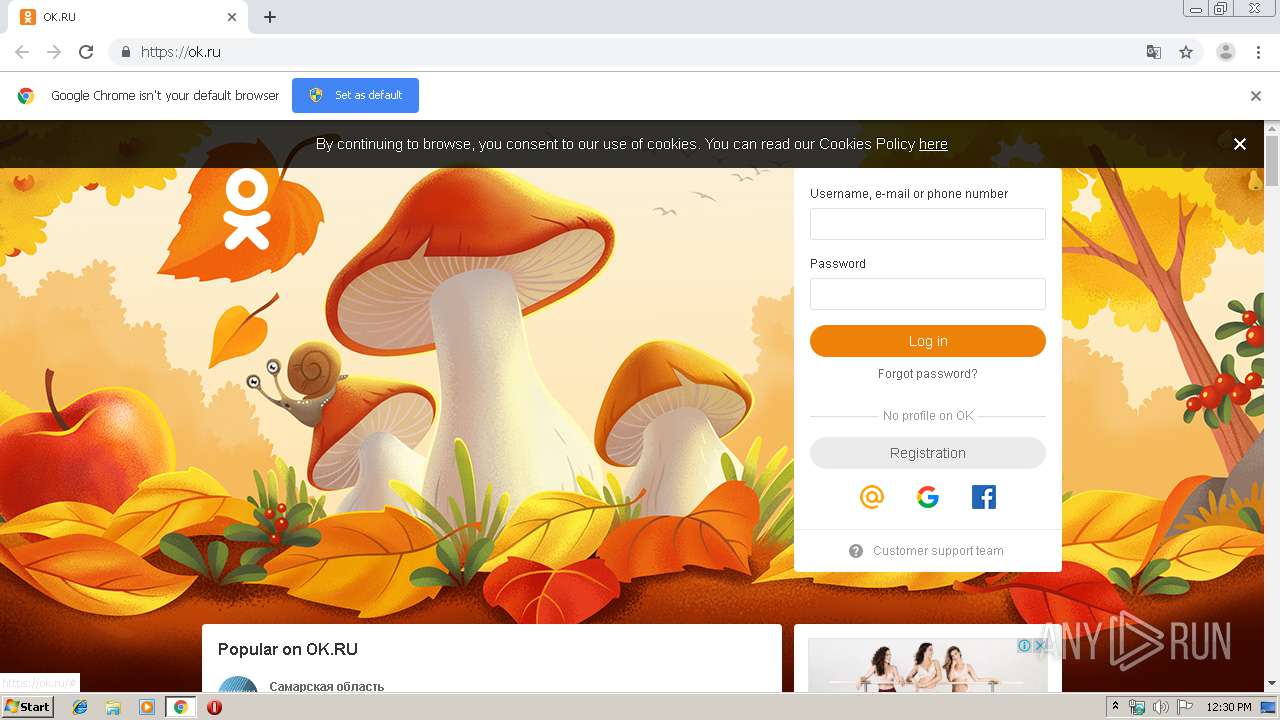
Task: Focus the Username, e-mail or phone field
Action: coord(928,224)
